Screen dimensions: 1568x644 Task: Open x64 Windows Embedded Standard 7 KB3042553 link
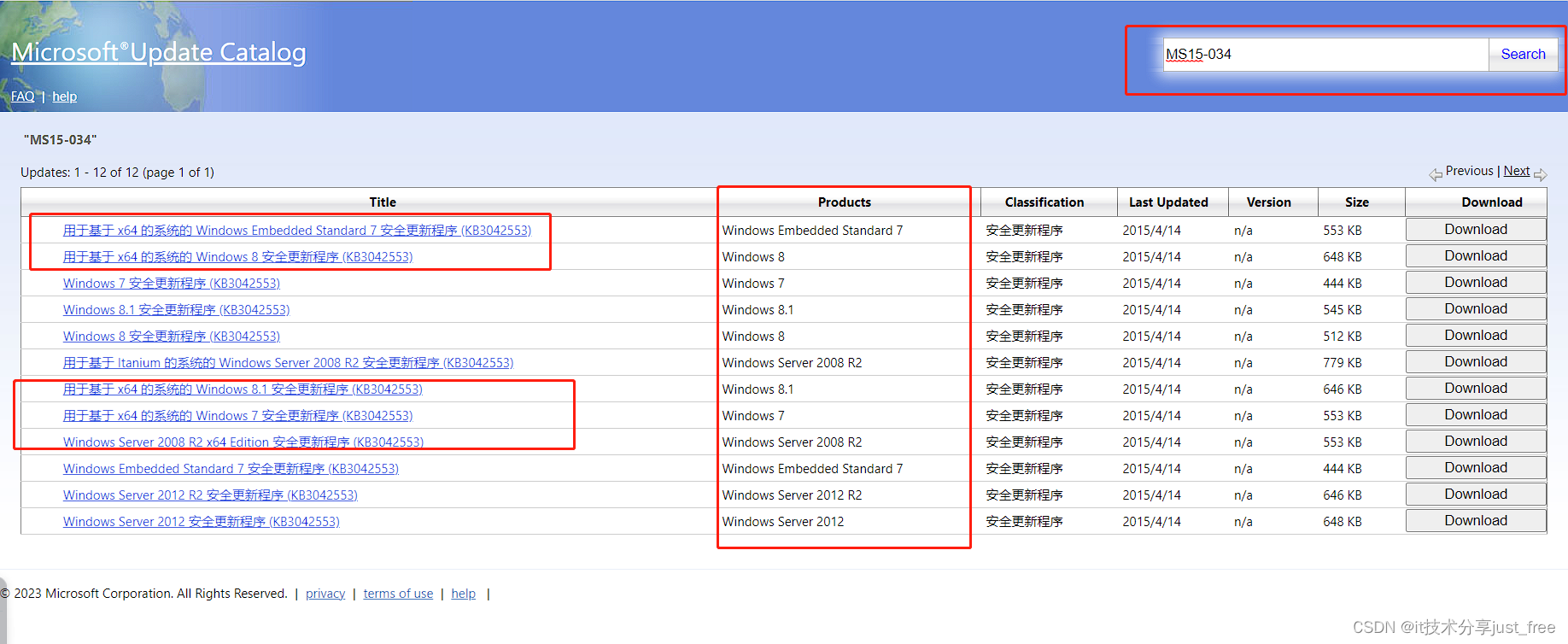pos(297,231)
